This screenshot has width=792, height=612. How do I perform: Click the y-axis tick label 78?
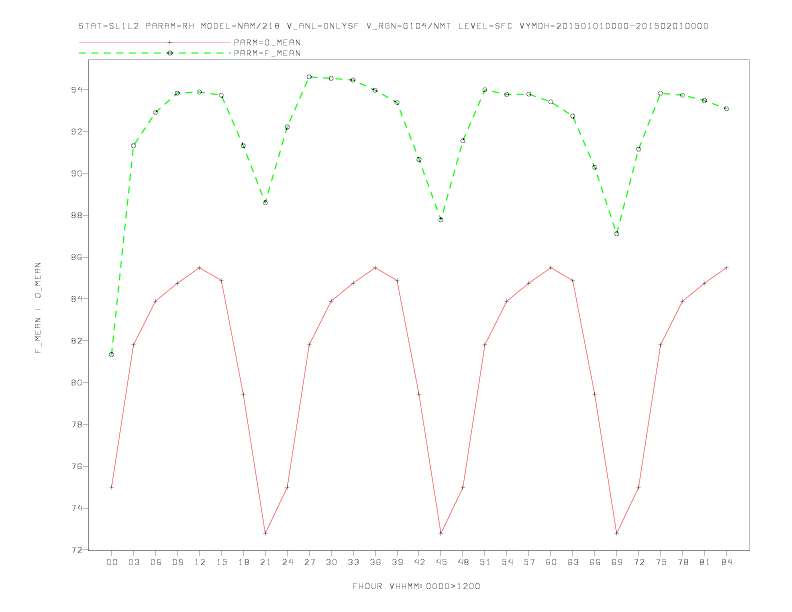(x=77, y=425)
